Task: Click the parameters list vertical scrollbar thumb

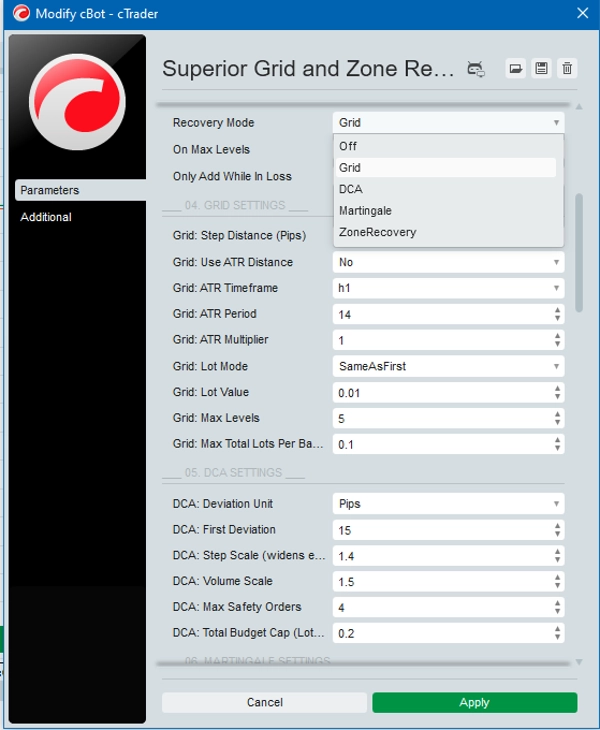Action: [x=579, y=252]
